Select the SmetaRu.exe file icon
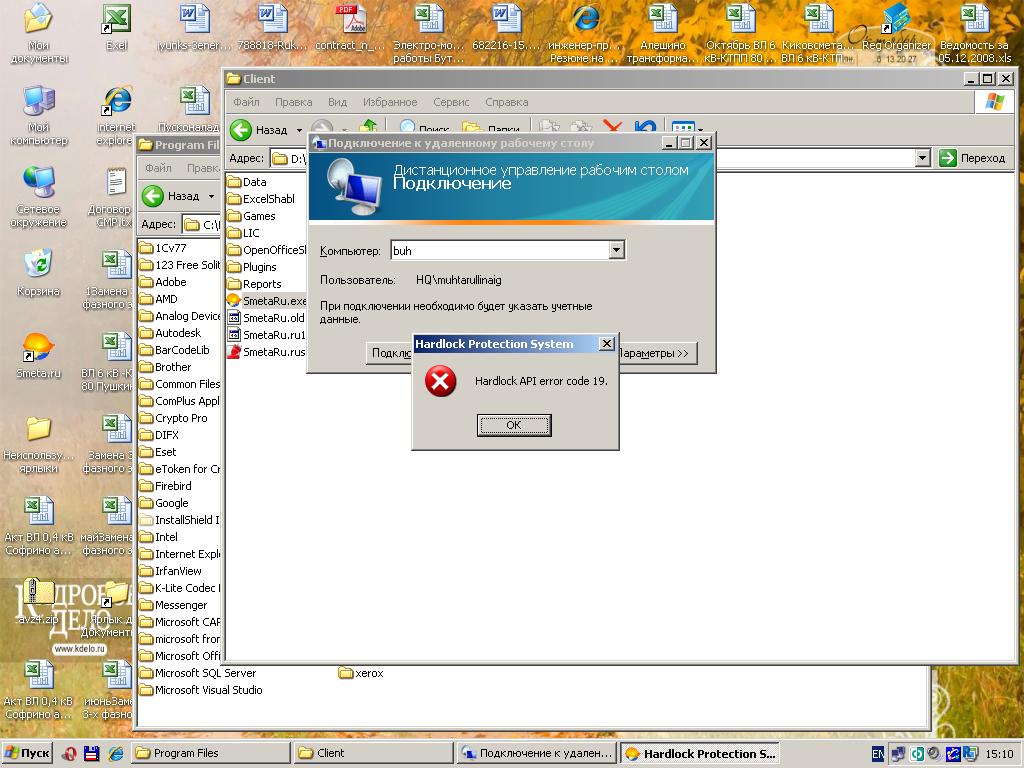This screenshot has height=768, width=1024. point(234,301)
